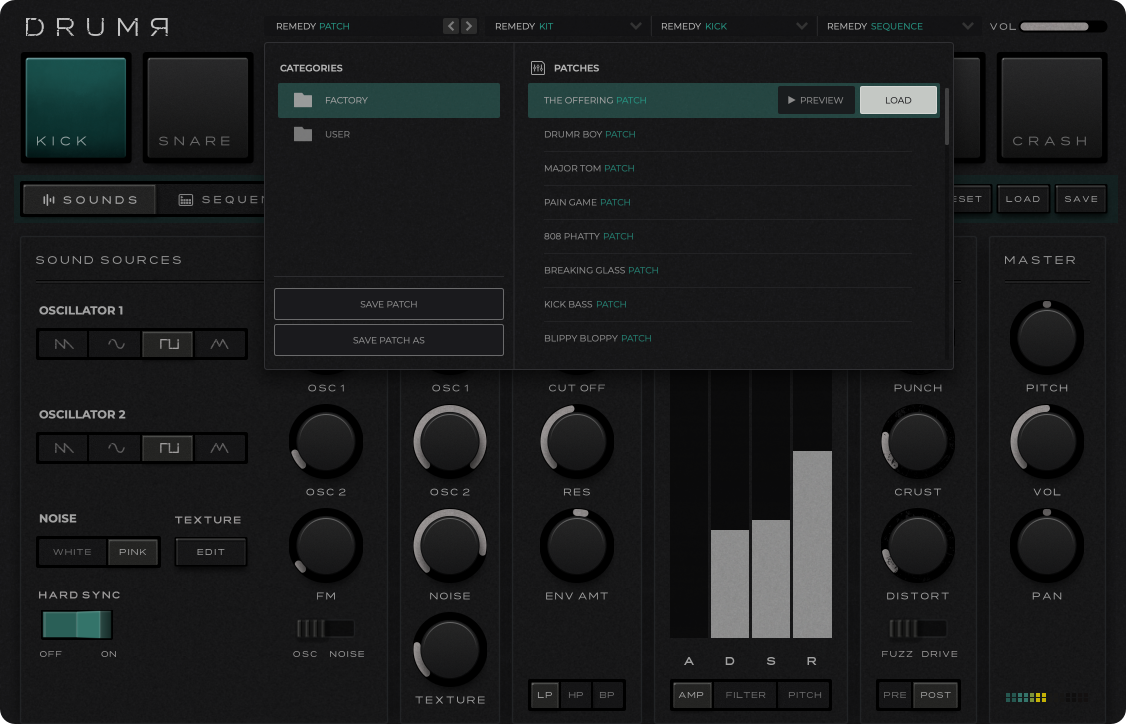Trigger the Snare drum pad
Viewport: 1126px width, 724px height.
click(197, 107)
